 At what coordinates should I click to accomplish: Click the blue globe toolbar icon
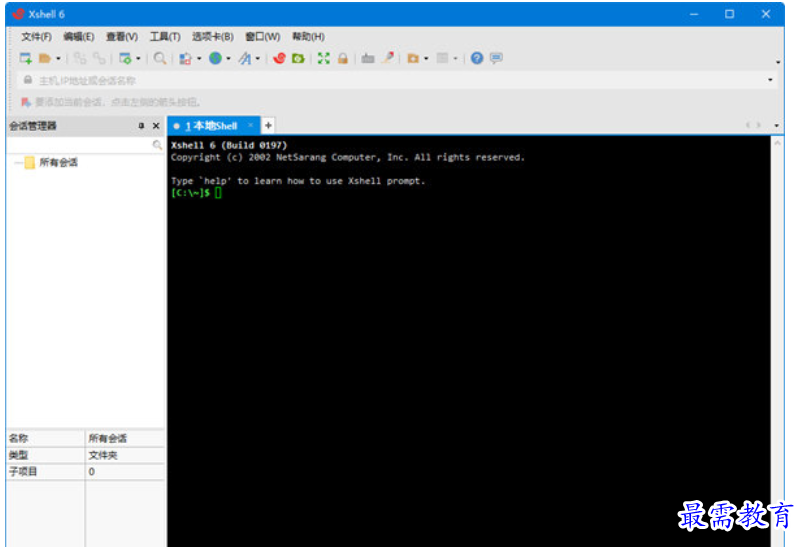215,59
